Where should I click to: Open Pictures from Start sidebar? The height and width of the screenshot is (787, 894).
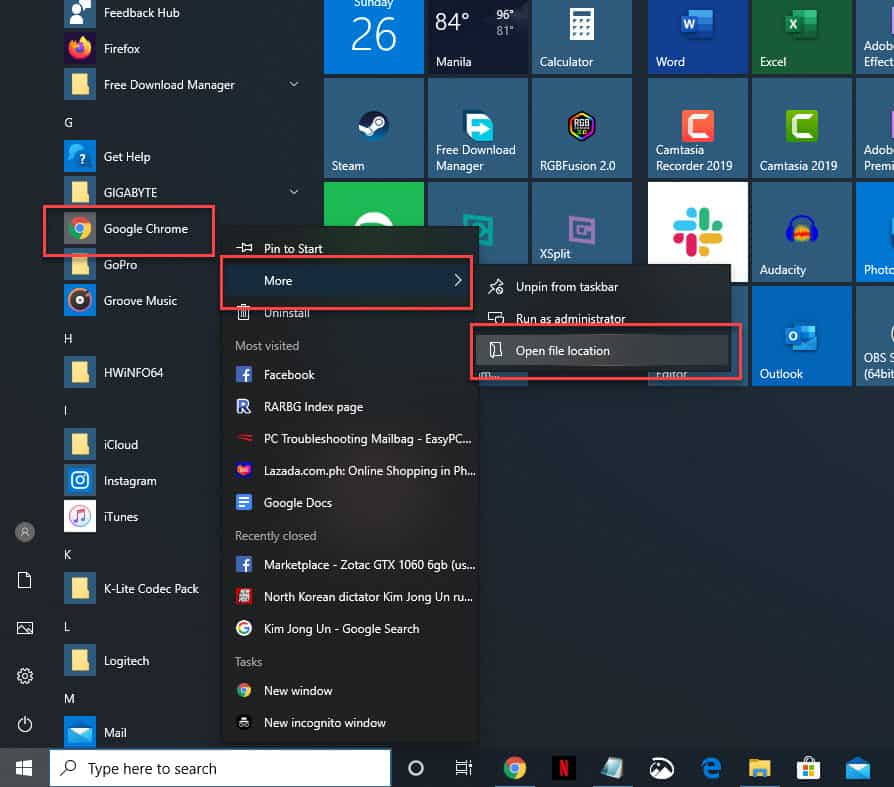point(25,628)
